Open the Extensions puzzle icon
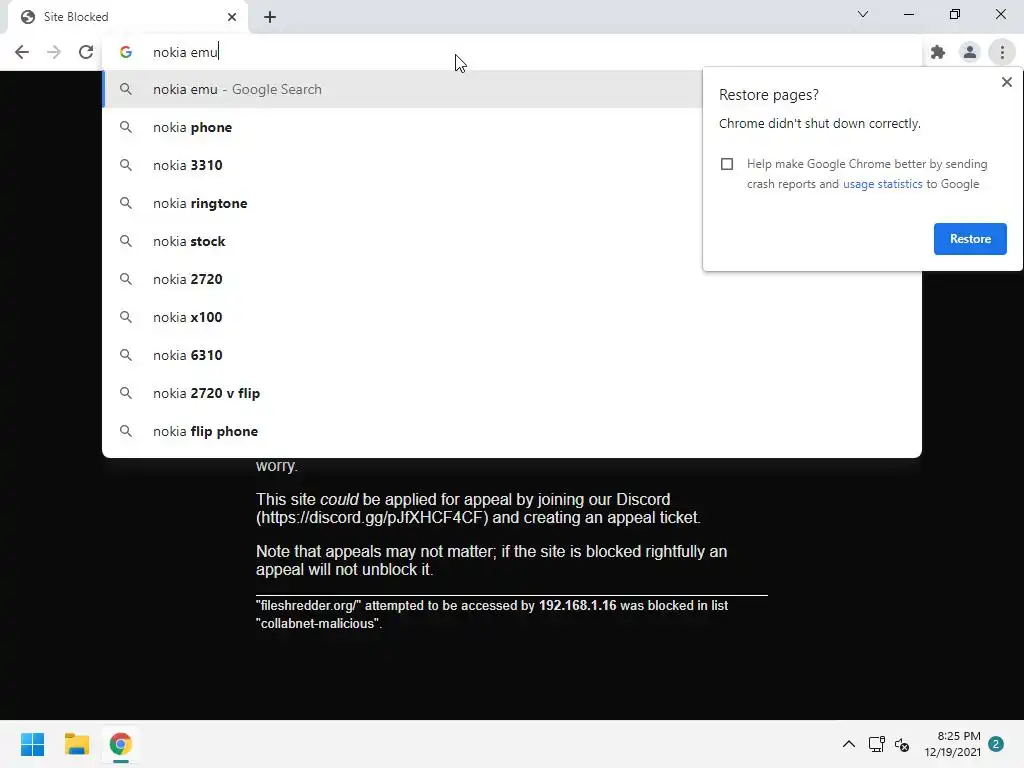Viewport: 1024px width, 768px height. [938, 52]
